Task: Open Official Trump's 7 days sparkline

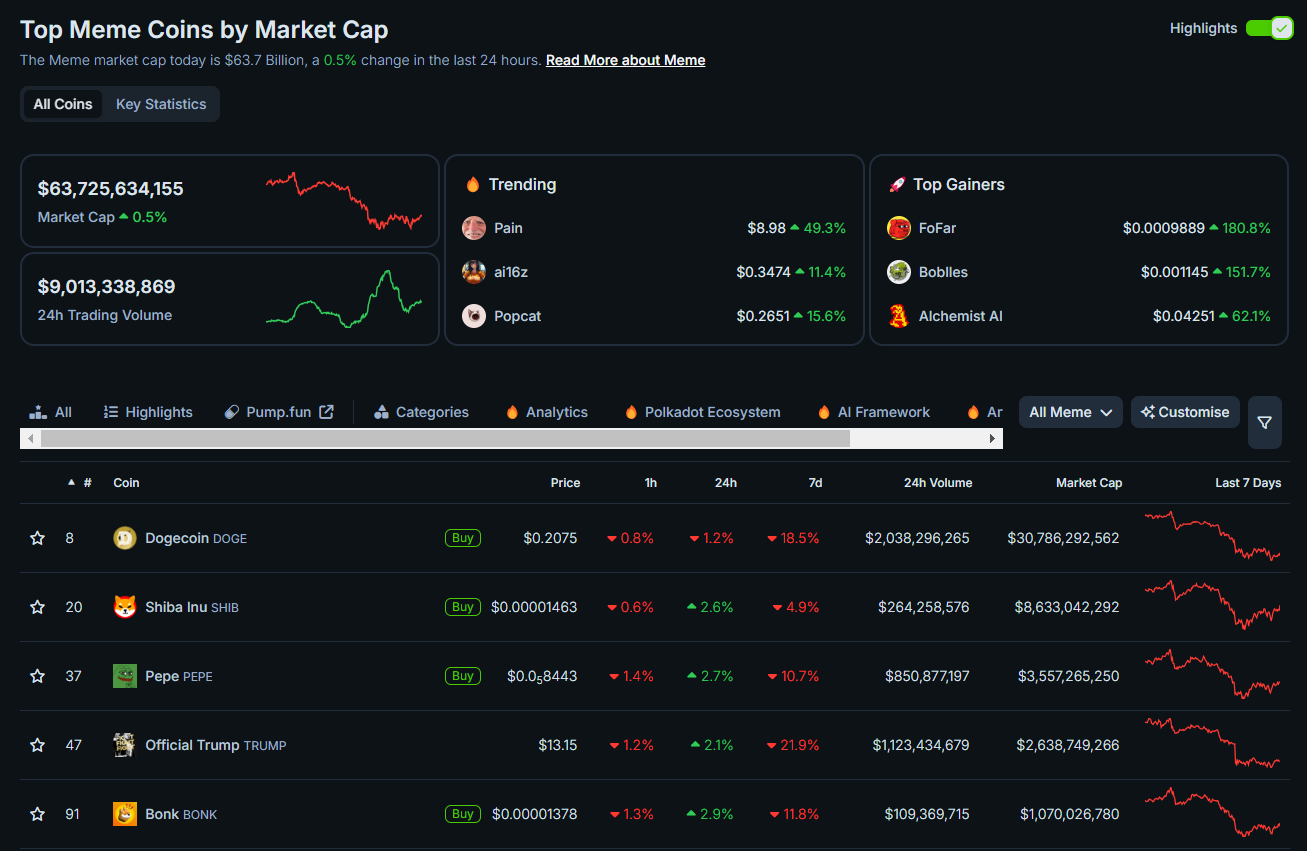Action: [x=1212, y=742]
